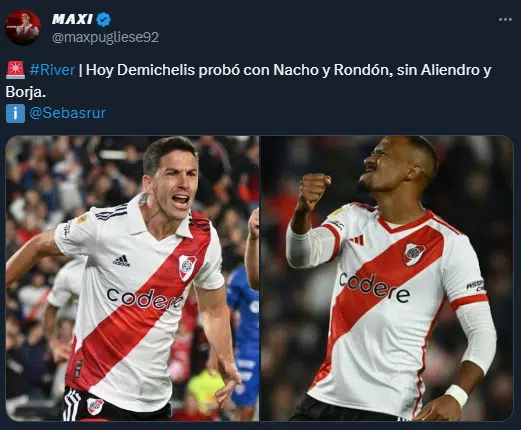
Task: Click the adidas logo on left jersey
Action: [121, 261]
